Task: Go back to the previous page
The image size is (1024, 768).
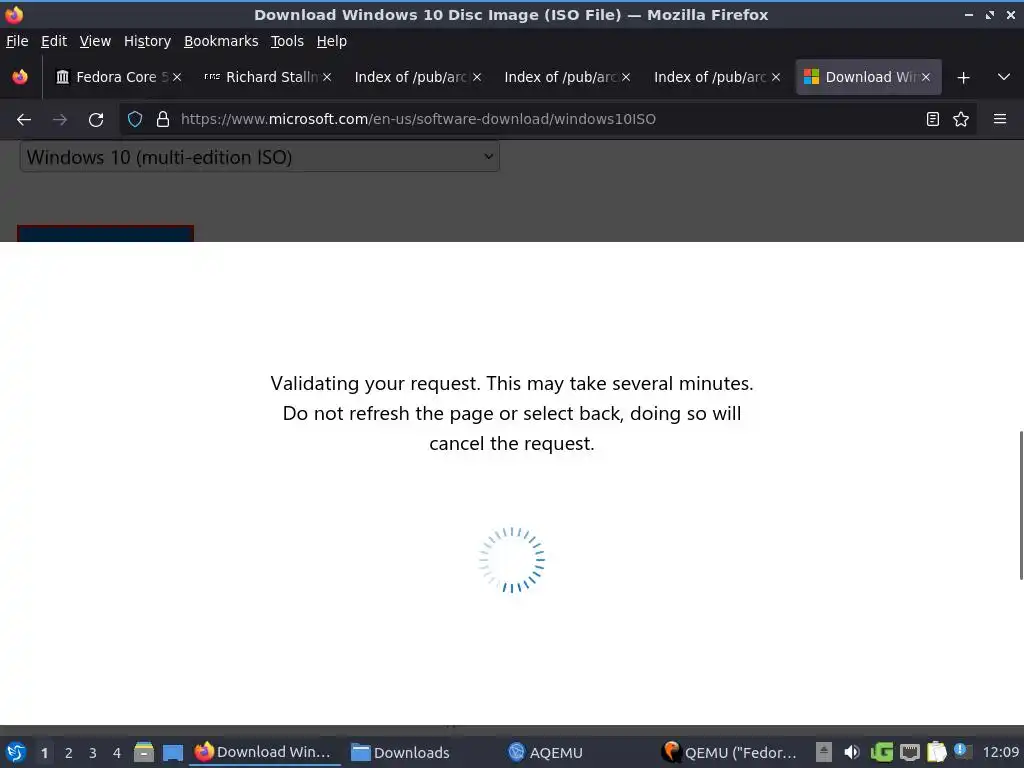Action: coord(24,120)
